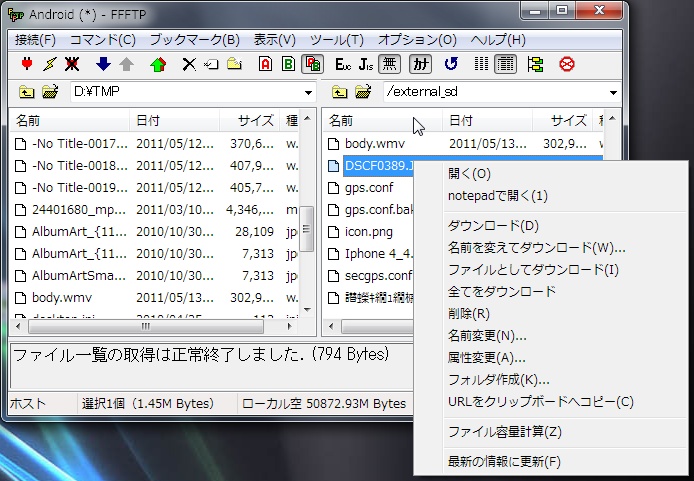Click local pane horizontal scrollbar thumb
The image size is (694, 481).
(146, 327)
